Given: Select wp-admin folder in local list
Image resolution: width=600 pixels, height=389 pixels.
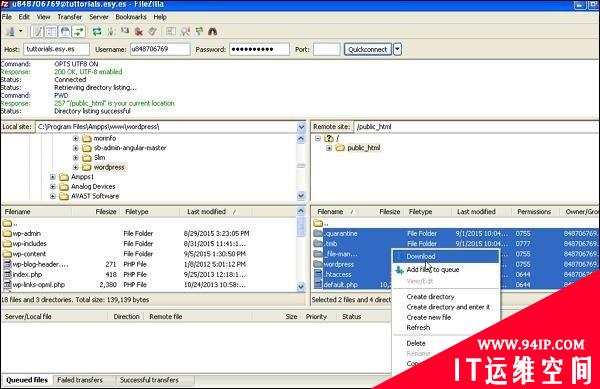Looking at the screenshot, I should tap(26, 233).
